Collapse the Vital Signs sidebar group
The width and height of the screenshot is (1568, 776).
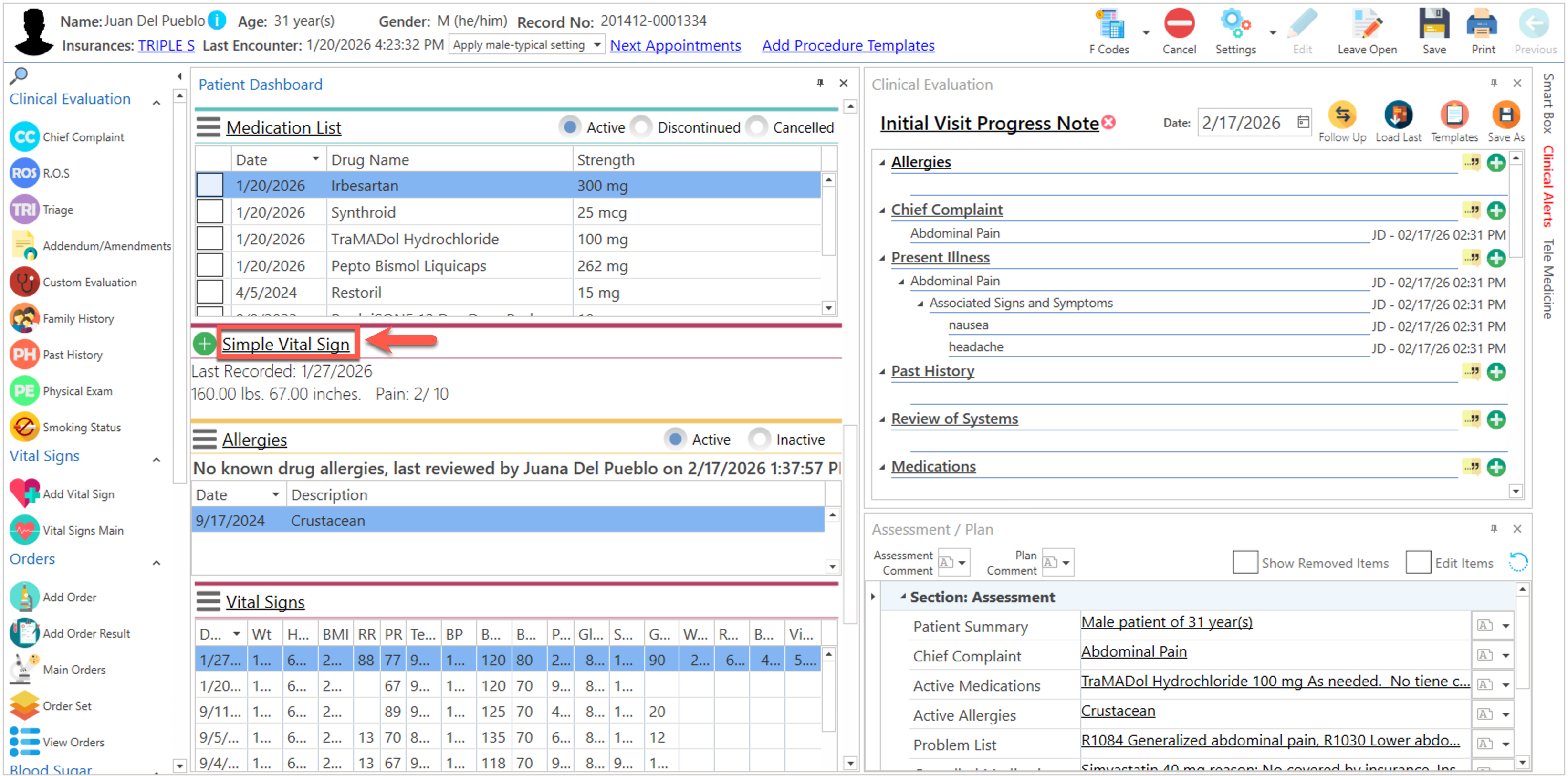pos(156,459)
